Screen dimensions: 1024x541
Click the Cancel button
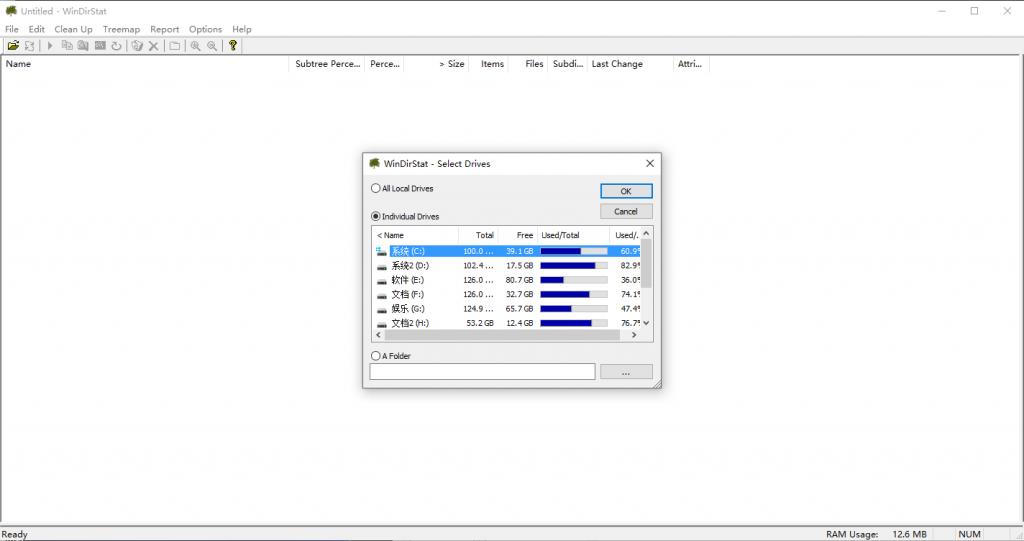point(626,212)
